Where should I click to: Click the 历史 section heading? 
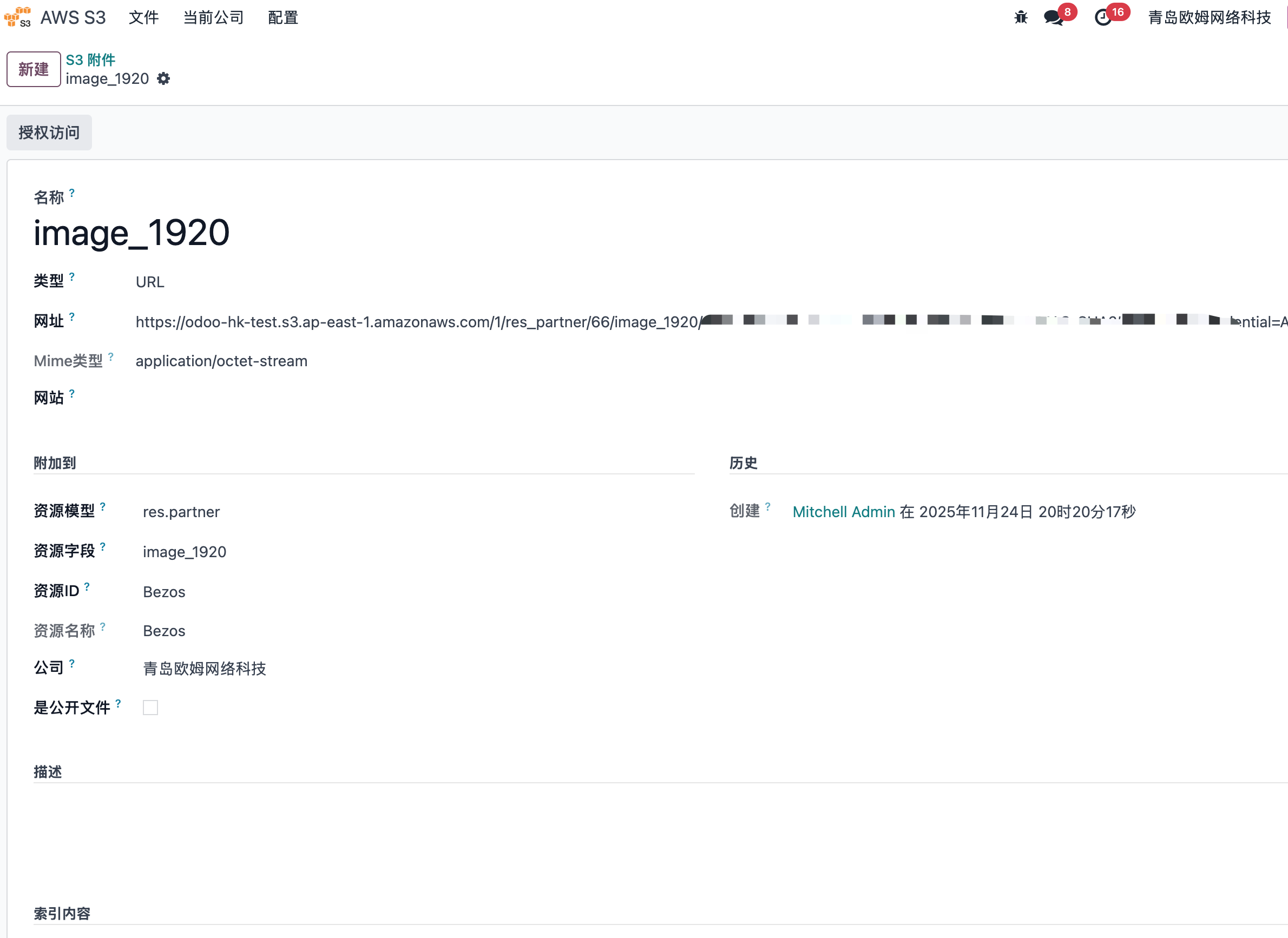click(744, 463)
